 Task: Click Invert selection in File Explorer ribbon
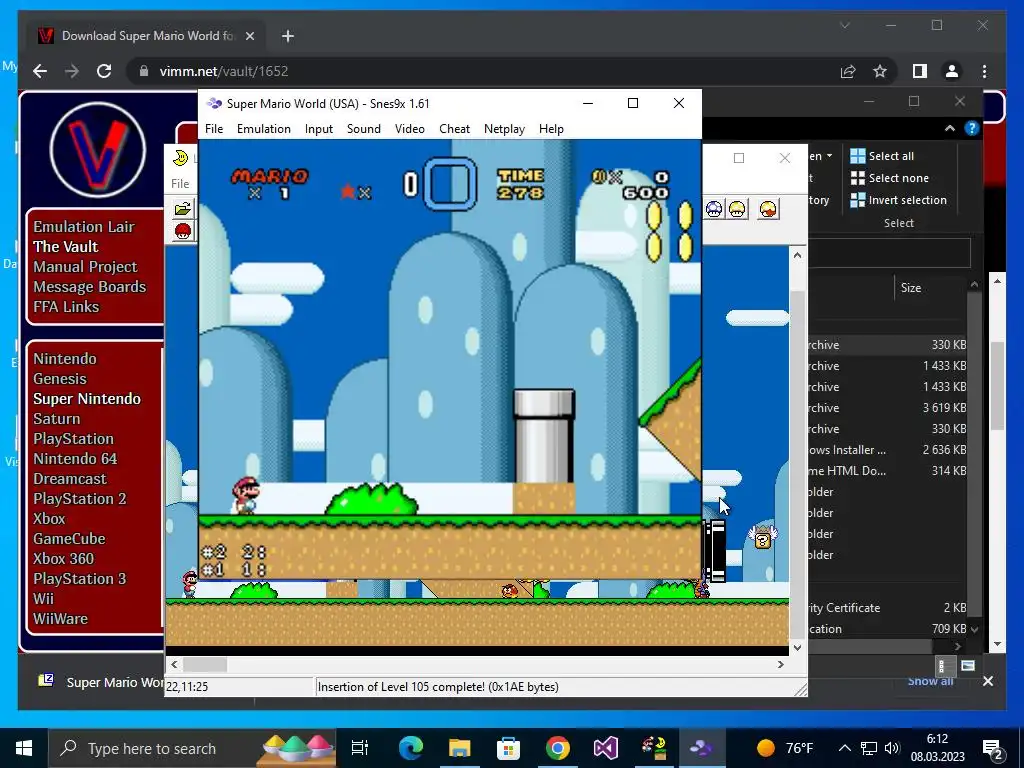[899, 200]
